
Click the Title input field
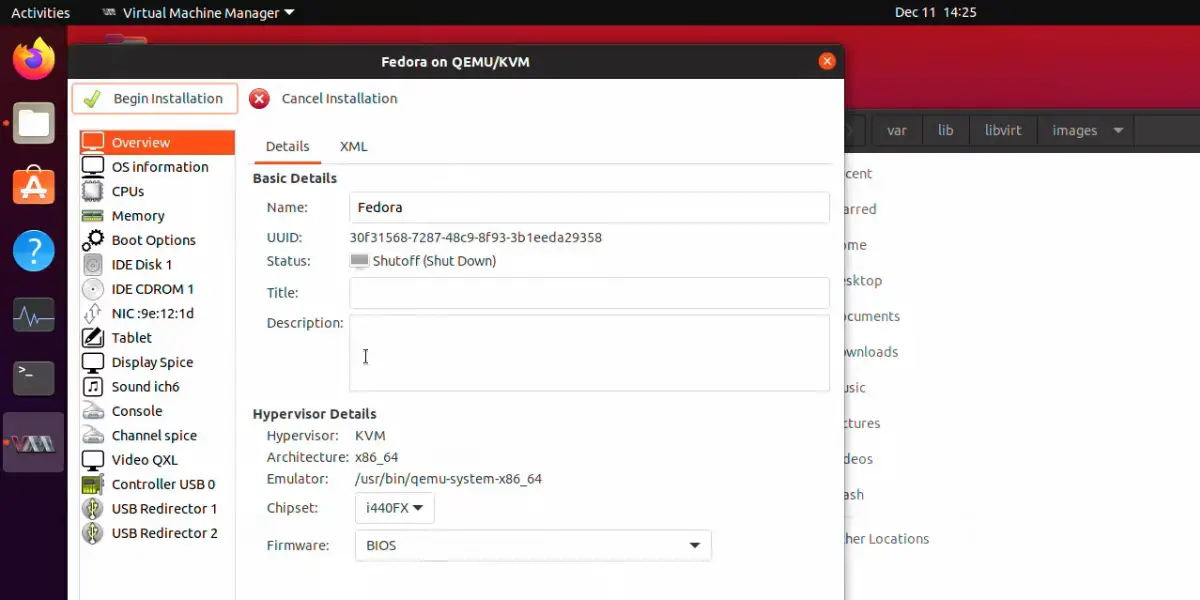(x=589, y=293)
